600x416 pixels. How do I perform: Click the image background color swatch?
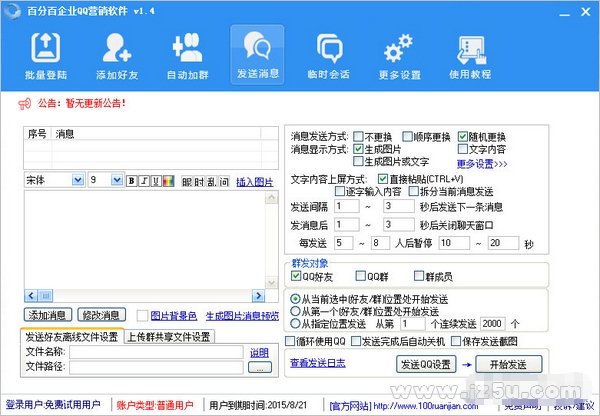142,315
